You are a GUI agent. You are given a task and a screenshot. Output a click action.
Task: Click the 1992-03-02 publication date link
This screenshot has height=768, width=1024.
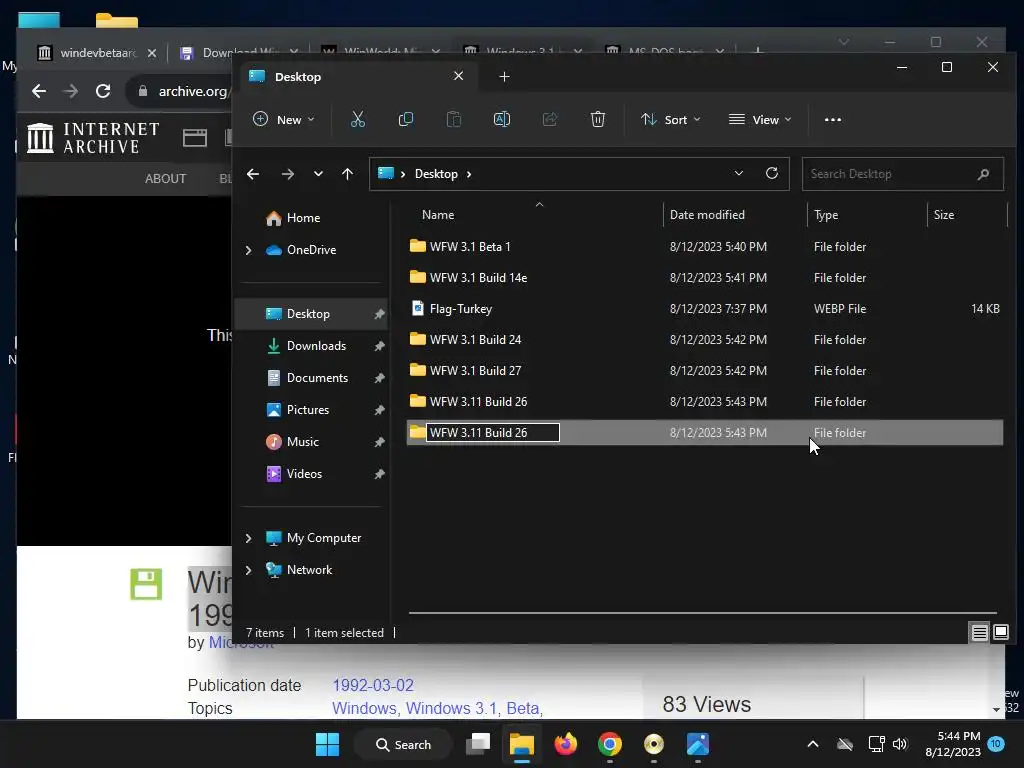coord(373,685)
